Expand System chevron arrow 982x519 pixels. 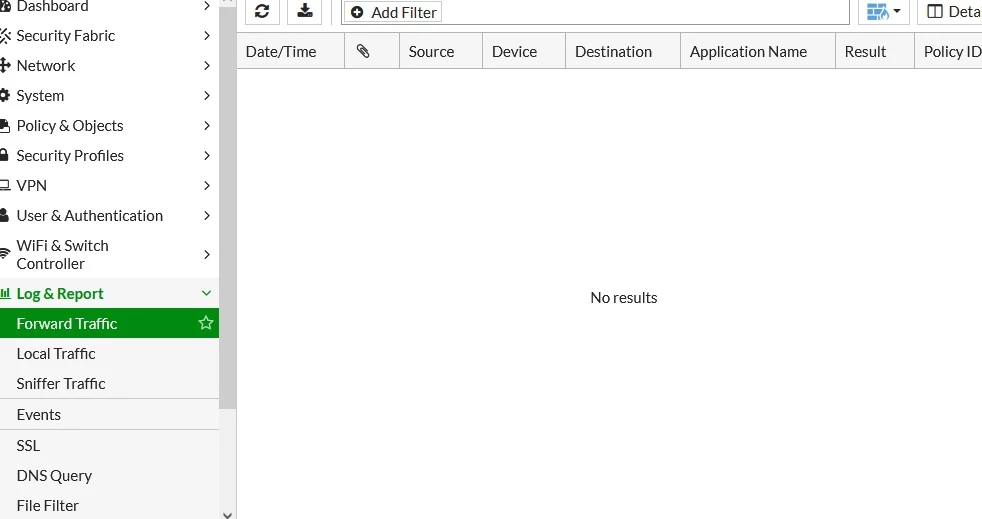[207, 96]
